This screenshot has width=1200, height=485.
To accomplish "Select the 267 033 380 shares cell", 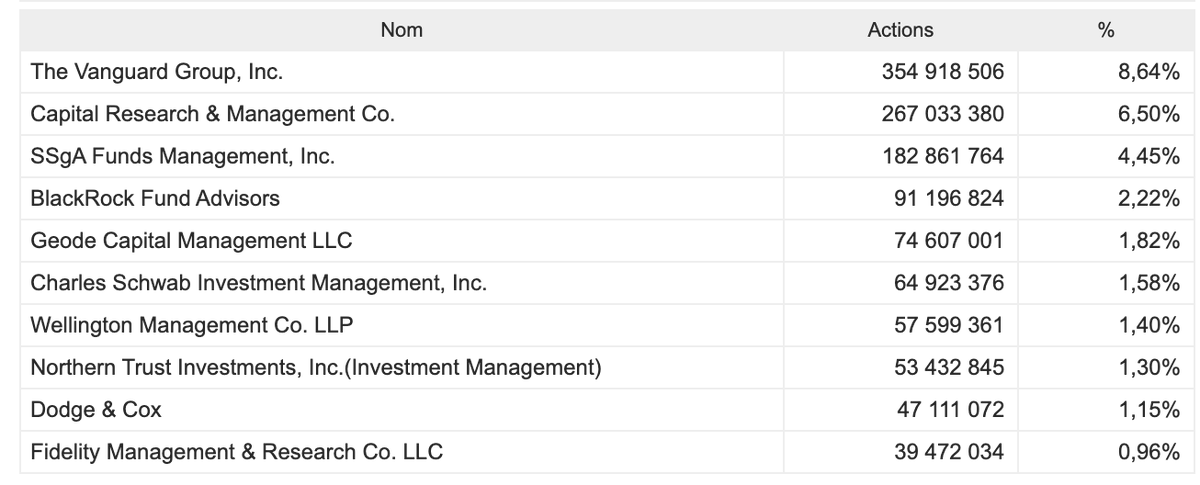I will click(943, 114).
